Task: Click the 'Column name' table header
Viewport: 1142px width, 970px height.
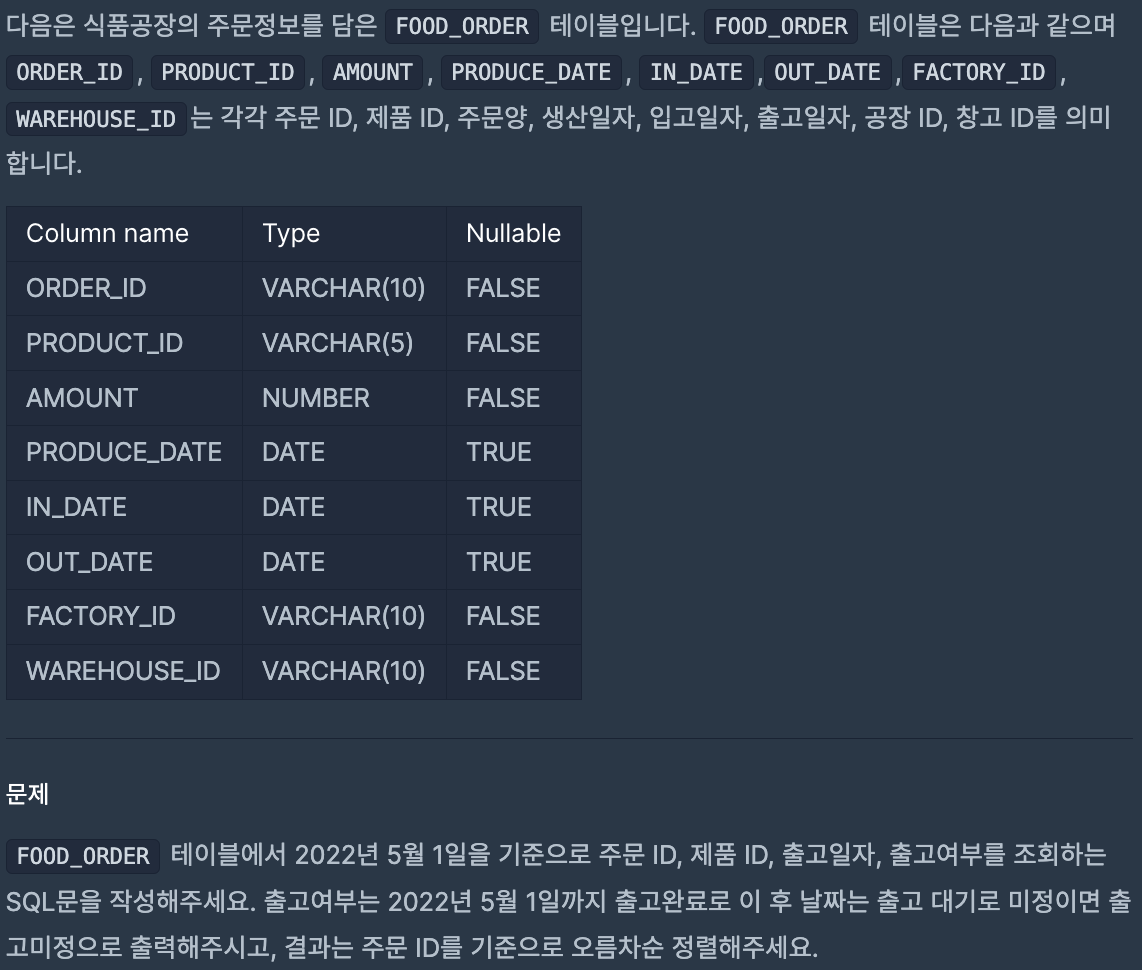Action: point(125,234)
